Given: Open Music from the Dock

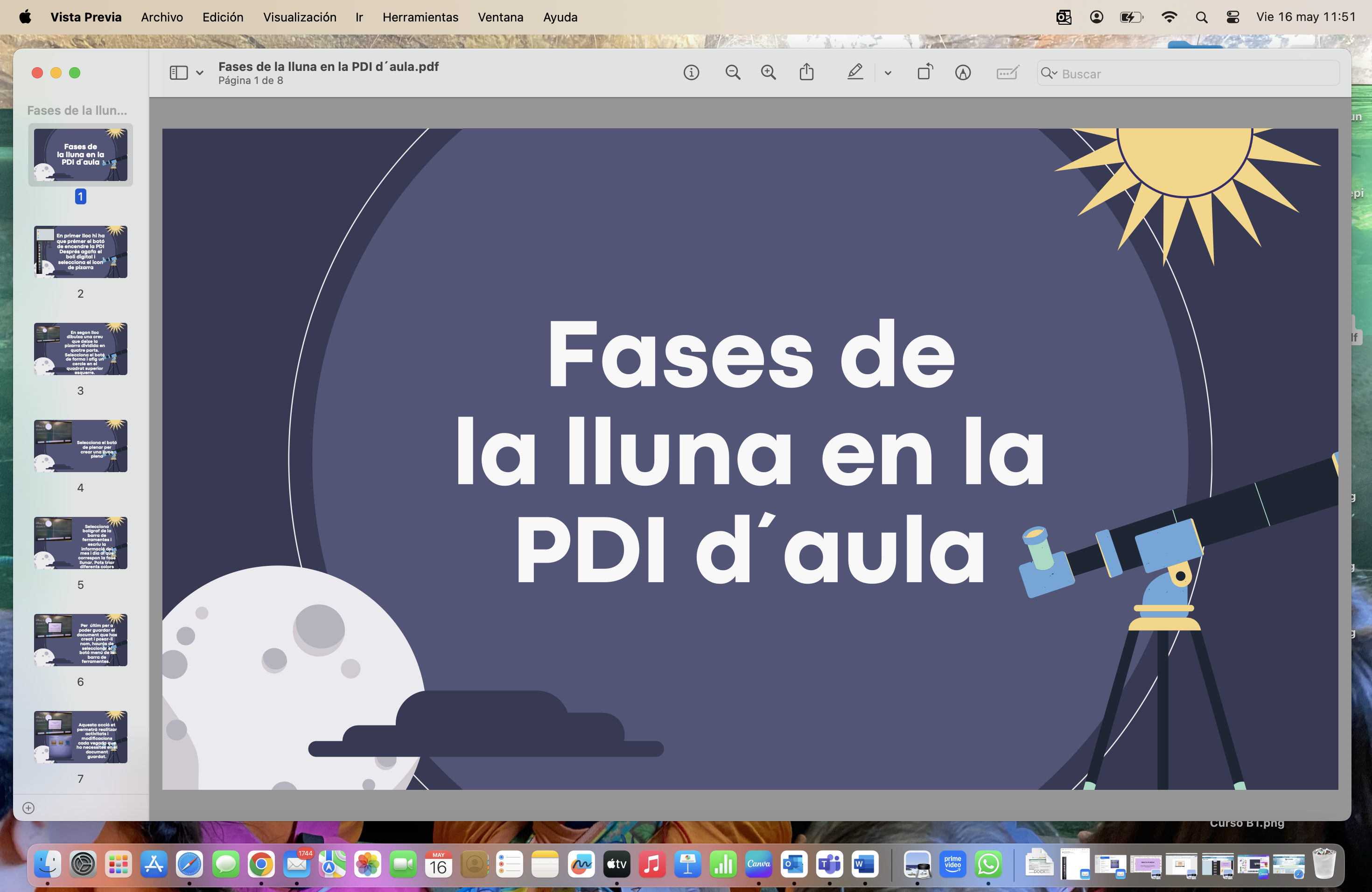Looking at the screenshot, I should tap(652, 864).
